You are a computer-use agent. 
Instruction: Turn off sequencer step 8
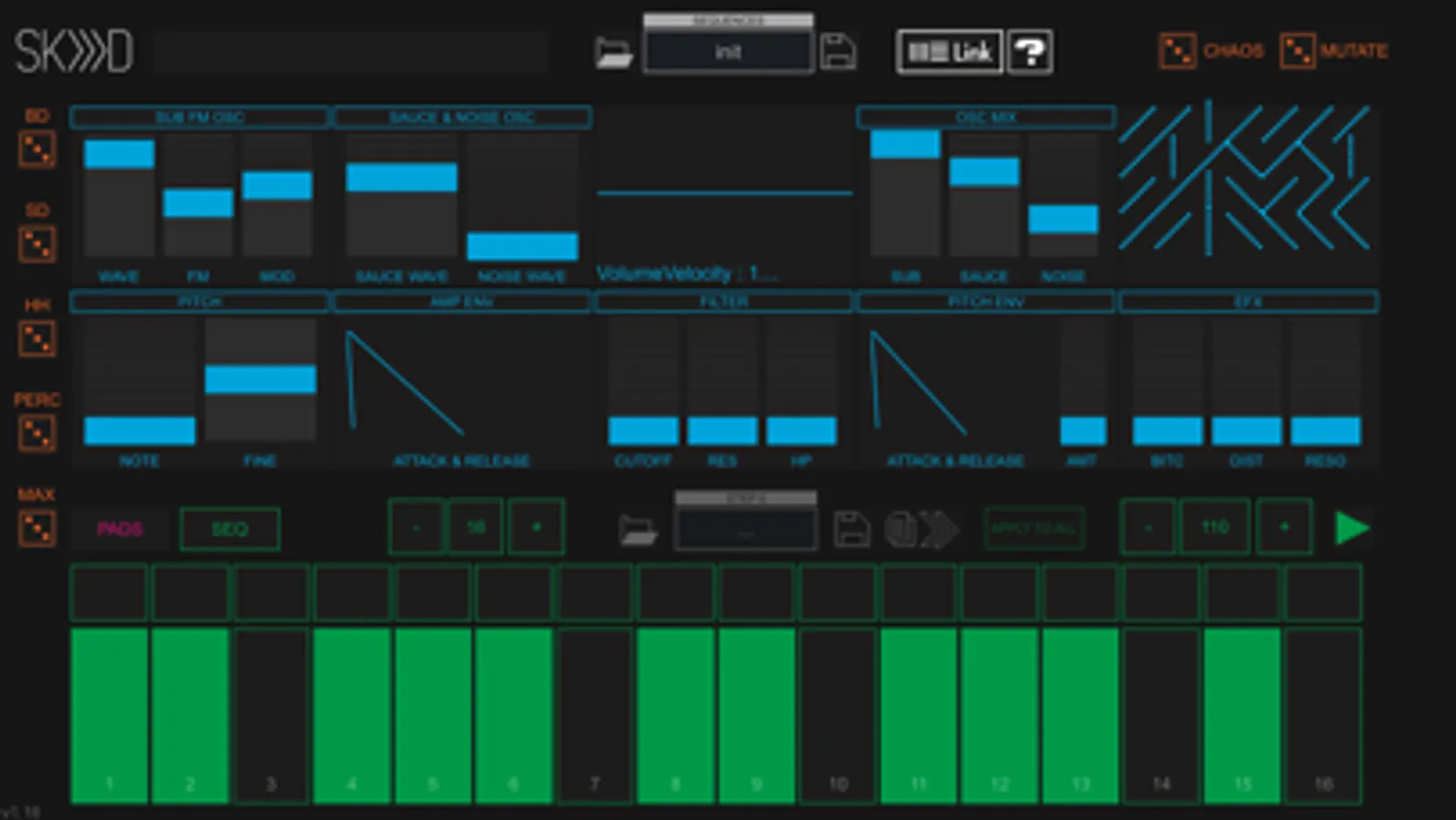676,715
